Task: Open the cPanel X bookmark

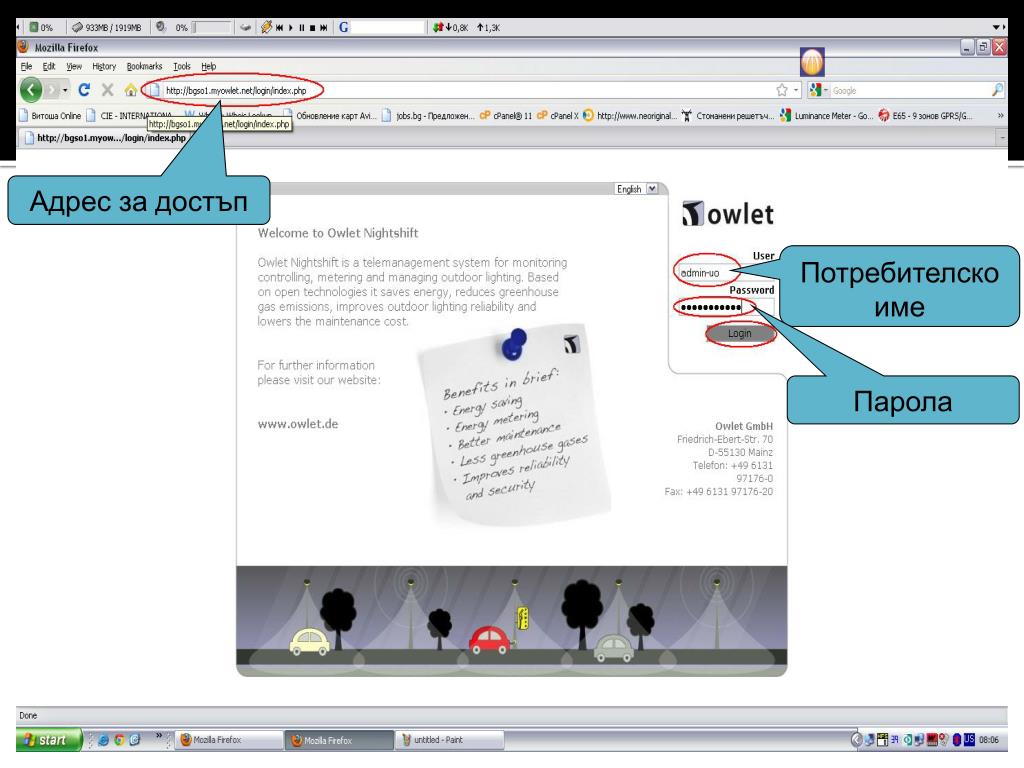Action: coord(557,116)
